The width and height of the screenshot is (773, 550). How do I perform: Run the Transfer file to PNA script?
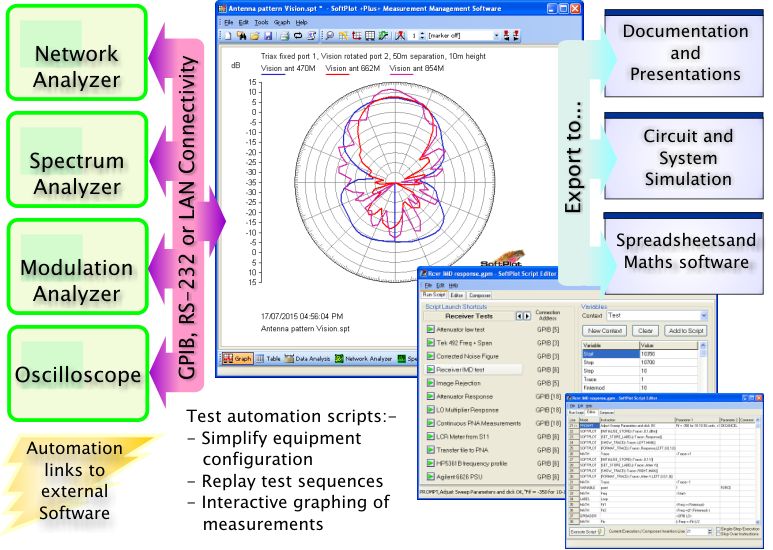pyautogui.click(x=430, y=450)
